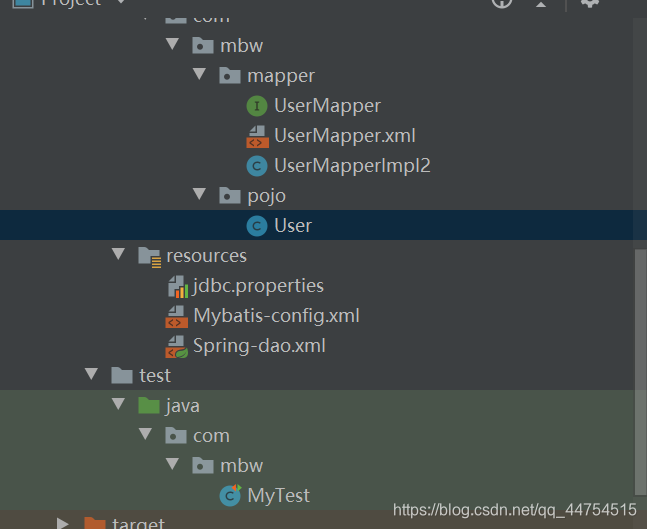Select the UserMapperImpl2 class
This screenshot has width=647, height=529.
click(x=352, y=166)
